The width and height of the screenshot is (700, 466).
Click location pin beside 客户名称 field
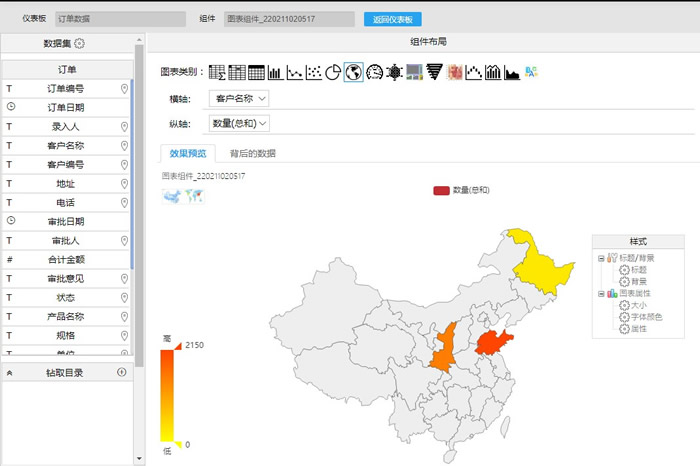pos(124,146)
